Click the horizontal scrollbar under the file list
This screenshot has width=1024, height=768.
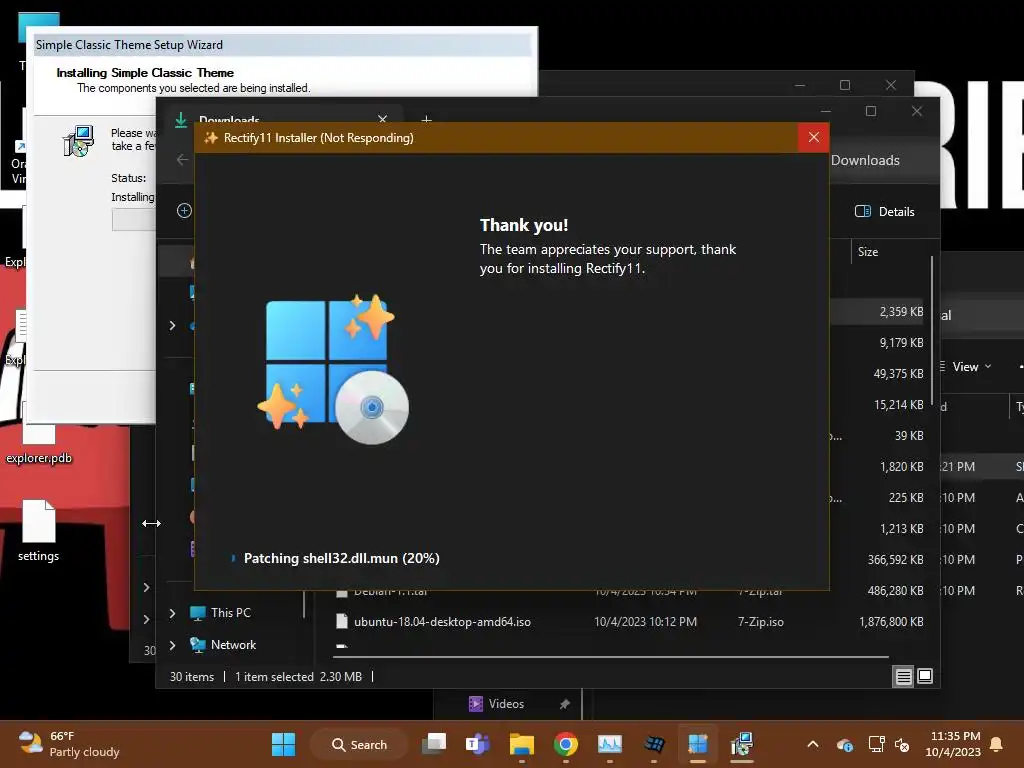611,656
